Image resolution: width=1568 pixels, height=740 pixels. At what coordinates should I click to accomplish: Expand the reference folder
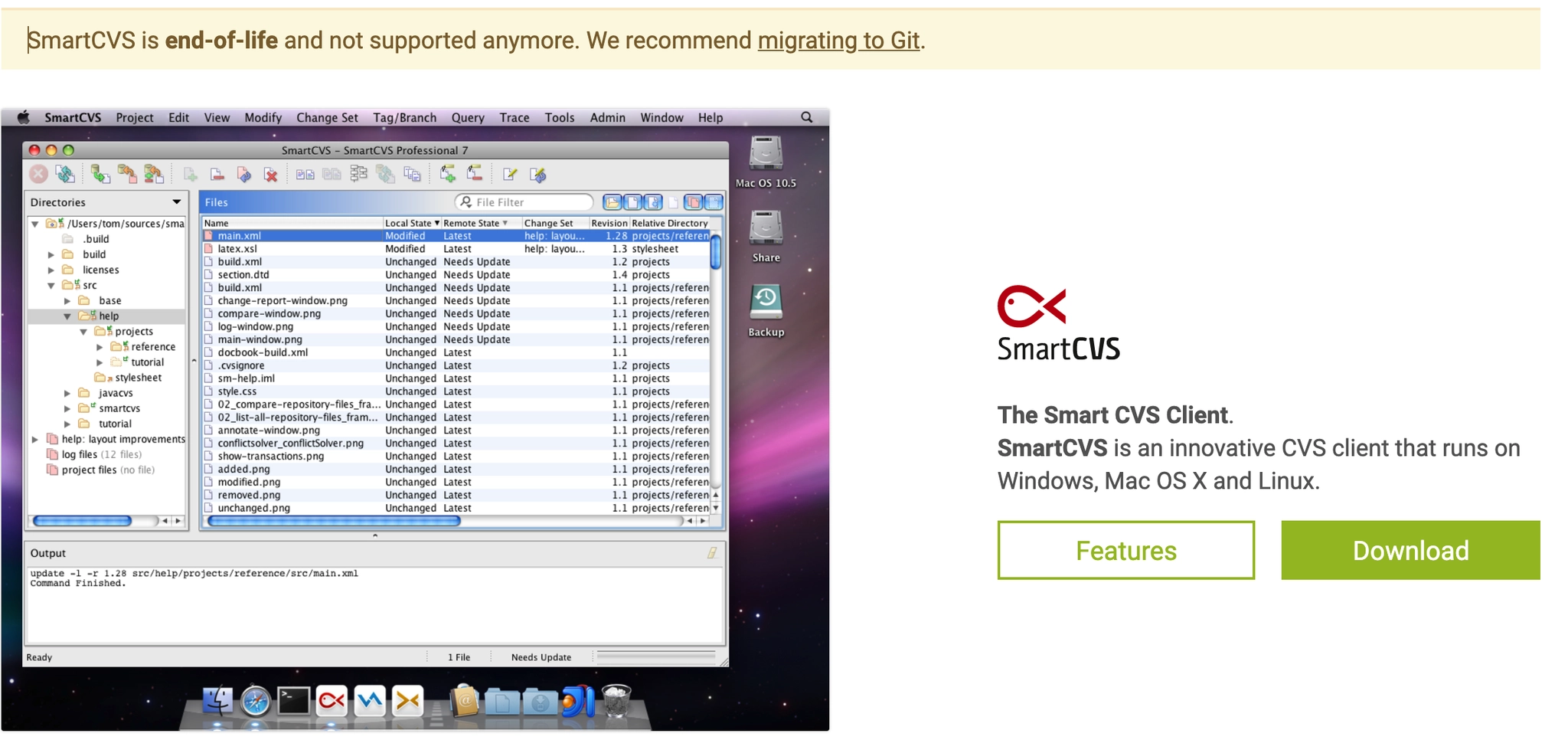[x=100, y=347]
